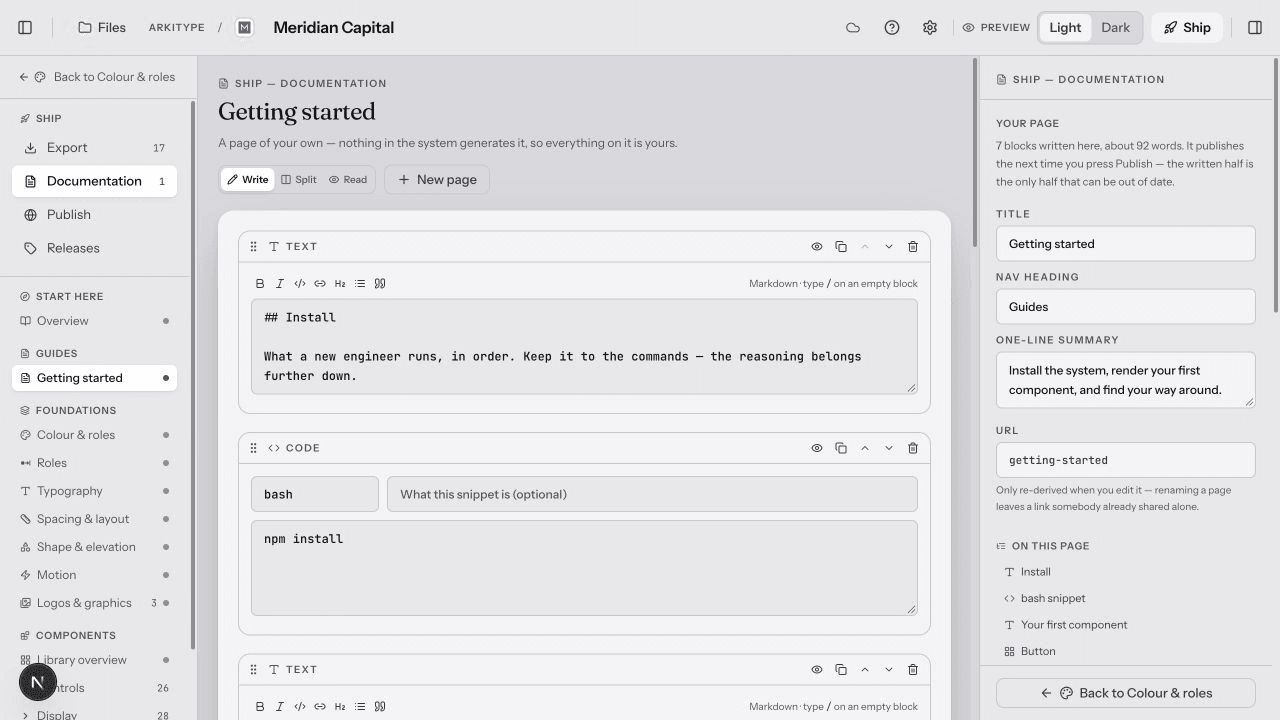Open Files in the top bar
1280x720 pixels.
coord(101,28)
